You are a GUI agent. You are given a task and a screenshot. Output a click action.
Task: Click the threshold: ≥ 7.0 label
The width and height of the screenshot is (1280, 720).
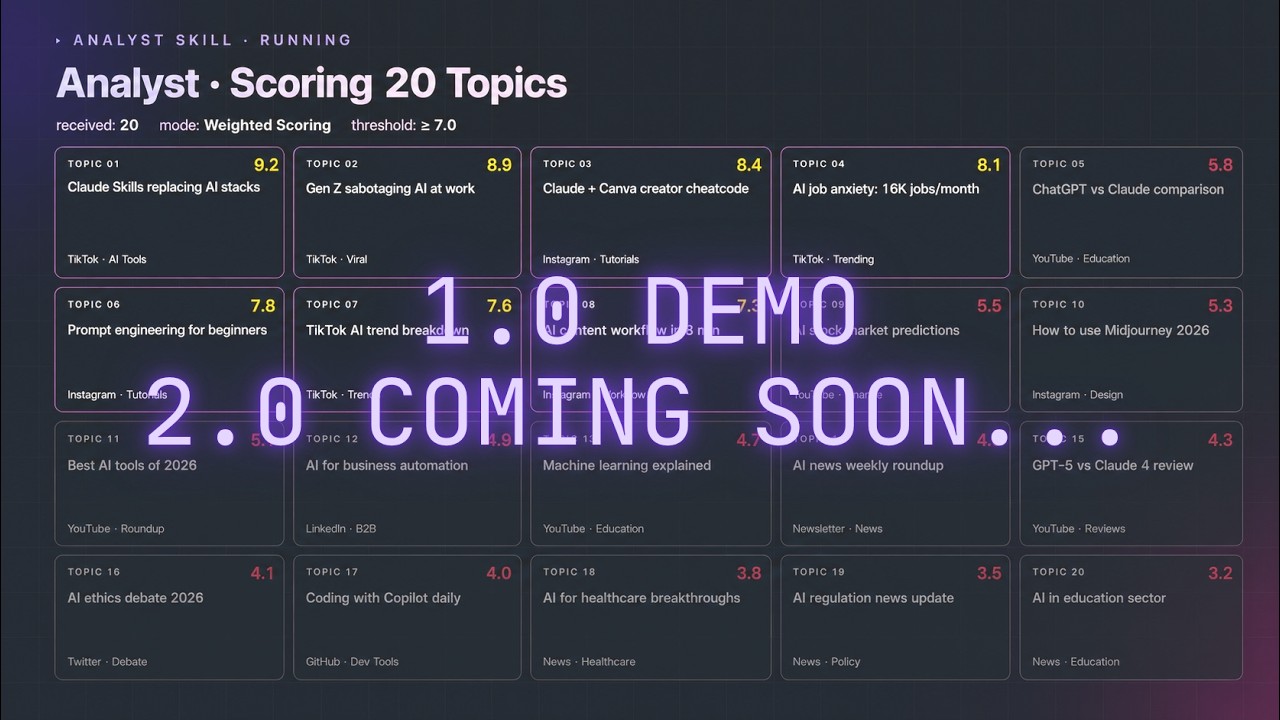tap(404, 125)
